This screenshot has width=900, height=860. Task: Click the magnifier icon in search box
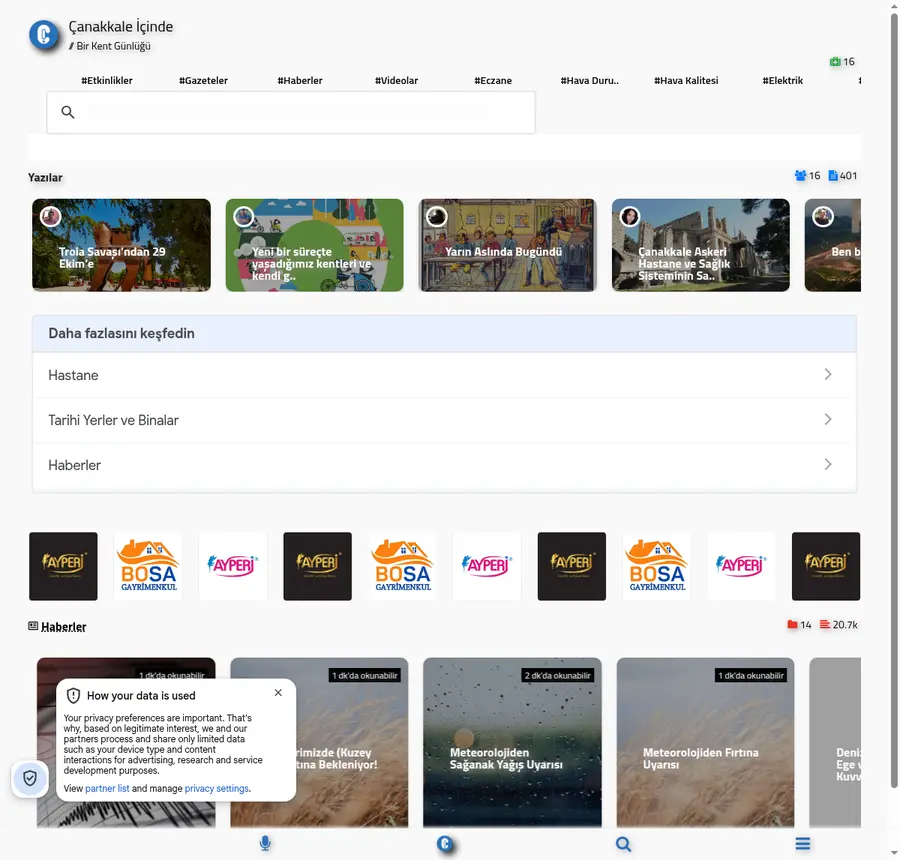[68, 112]
